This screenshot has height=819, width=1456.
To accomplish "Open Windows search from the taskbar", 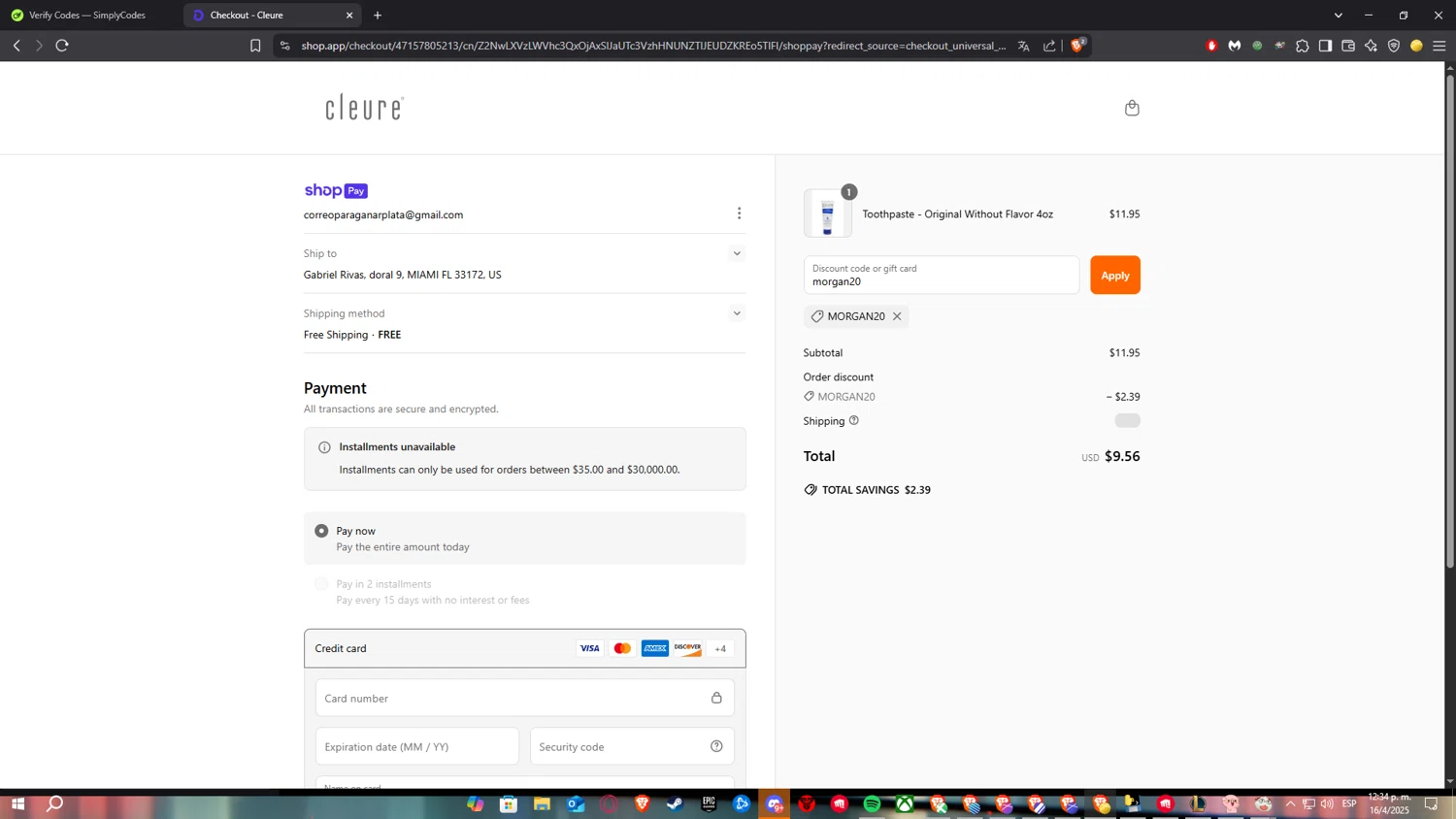I will coord(55,803).
